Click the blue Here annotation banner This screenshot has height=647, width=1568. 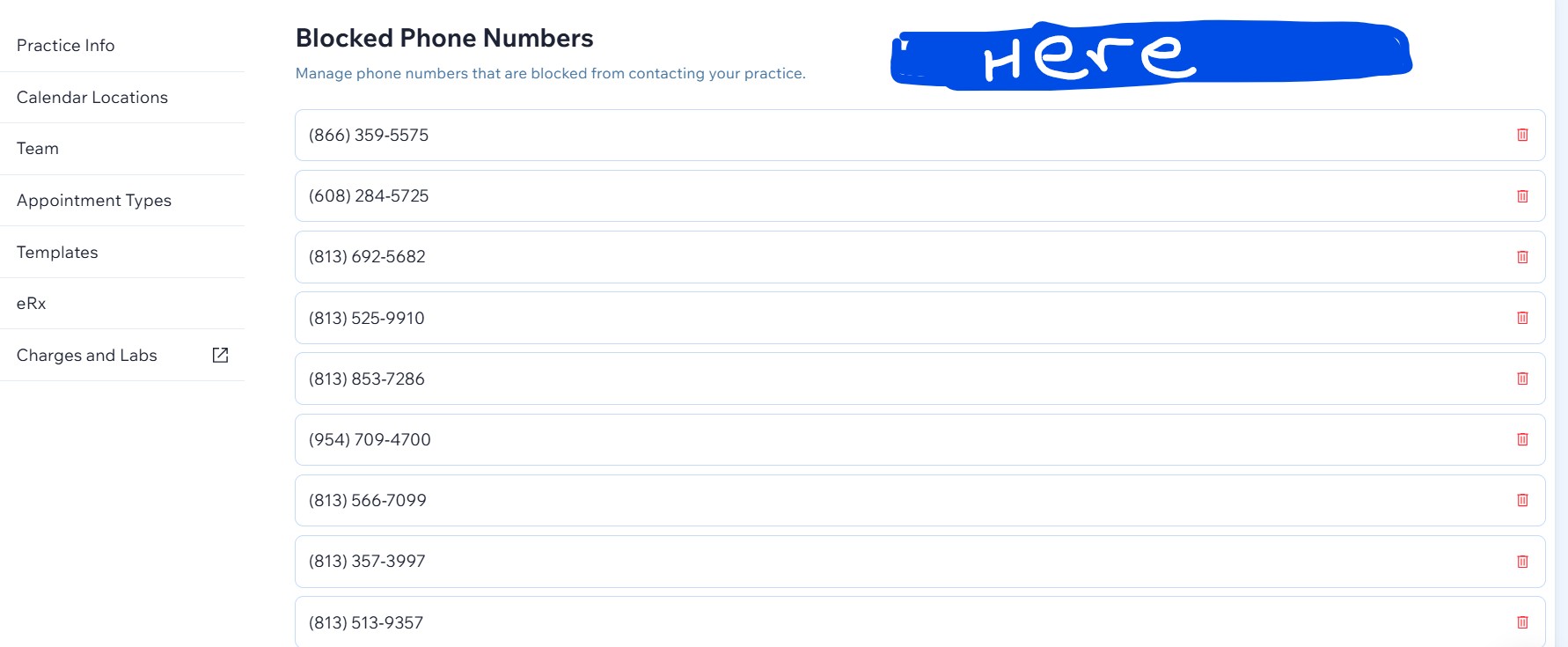(x=1151, y=55)
